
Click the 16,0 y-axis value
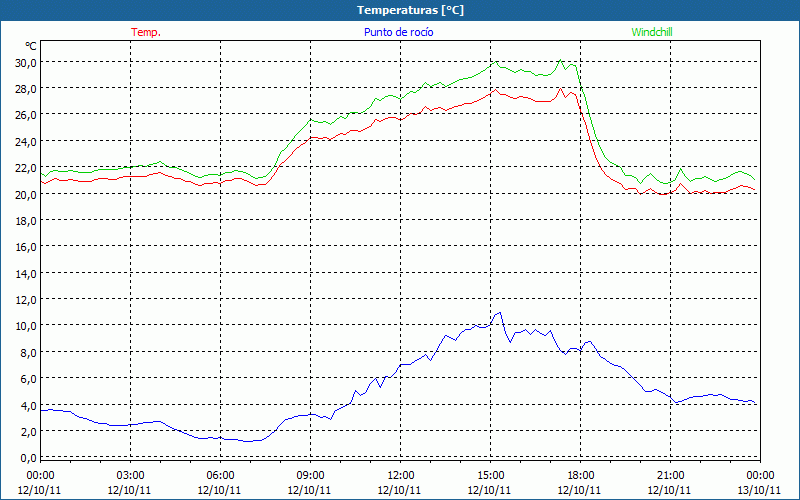tap(26, 247)
